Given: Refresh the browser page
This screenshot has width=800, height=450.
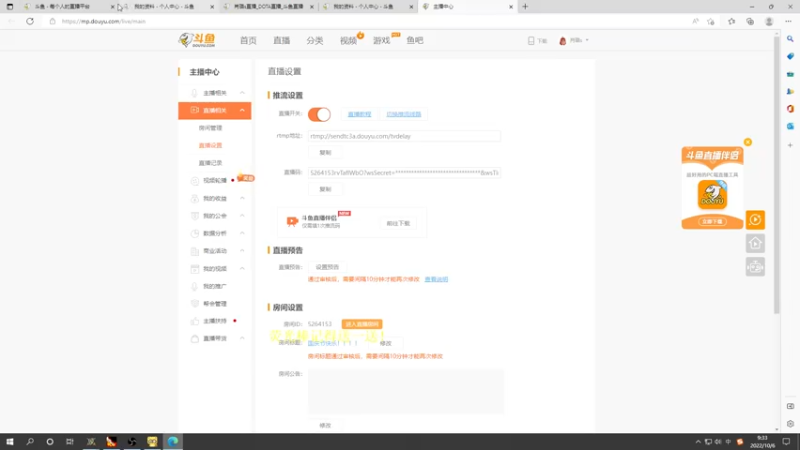Looking at the screenshot, I should (30, 21).
